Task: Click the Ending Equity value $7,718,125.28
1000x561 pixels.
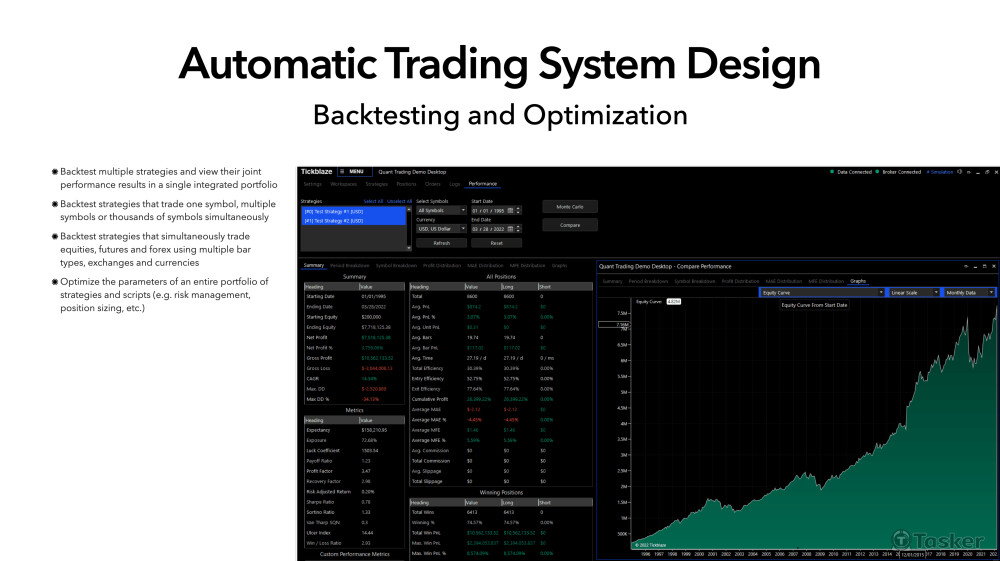Action: (x=376, y=327)
